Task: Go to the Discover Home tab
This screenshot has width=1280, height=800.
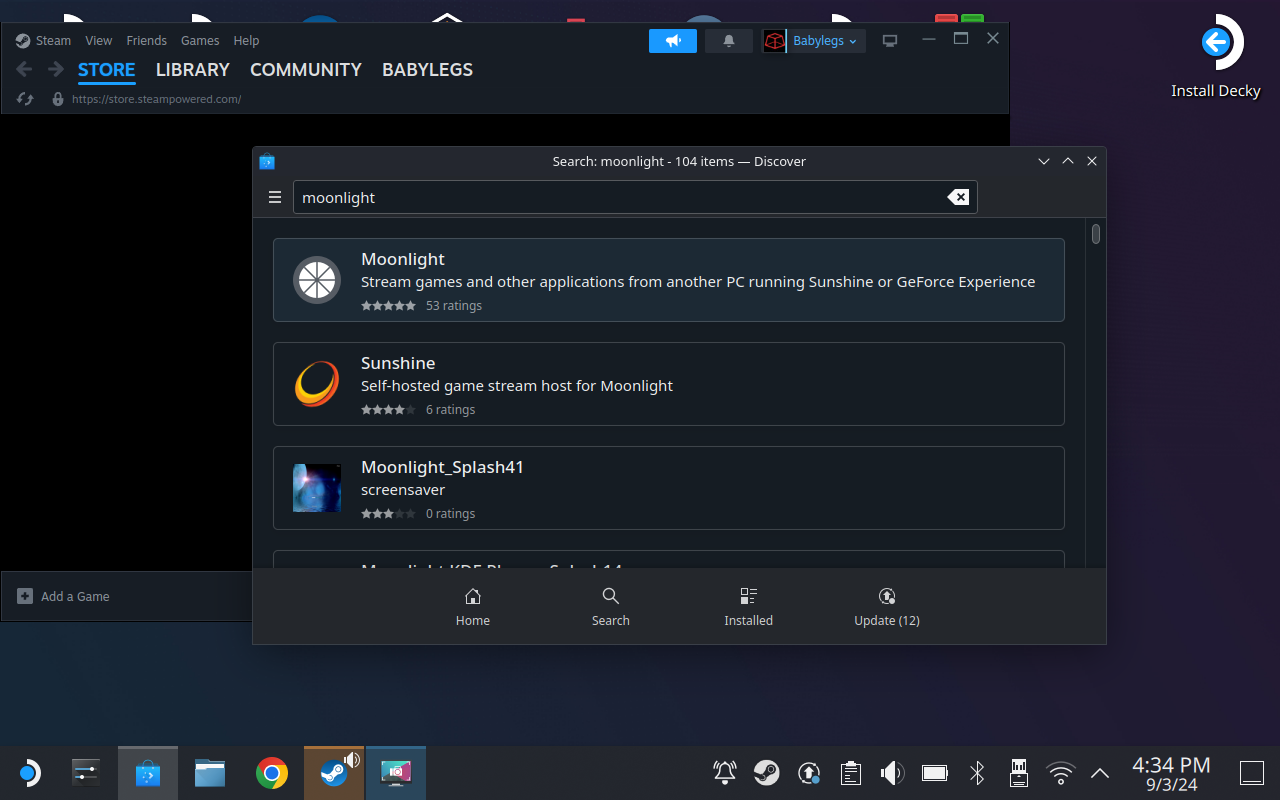Action: pyautogui.click(x=473, y=607)
